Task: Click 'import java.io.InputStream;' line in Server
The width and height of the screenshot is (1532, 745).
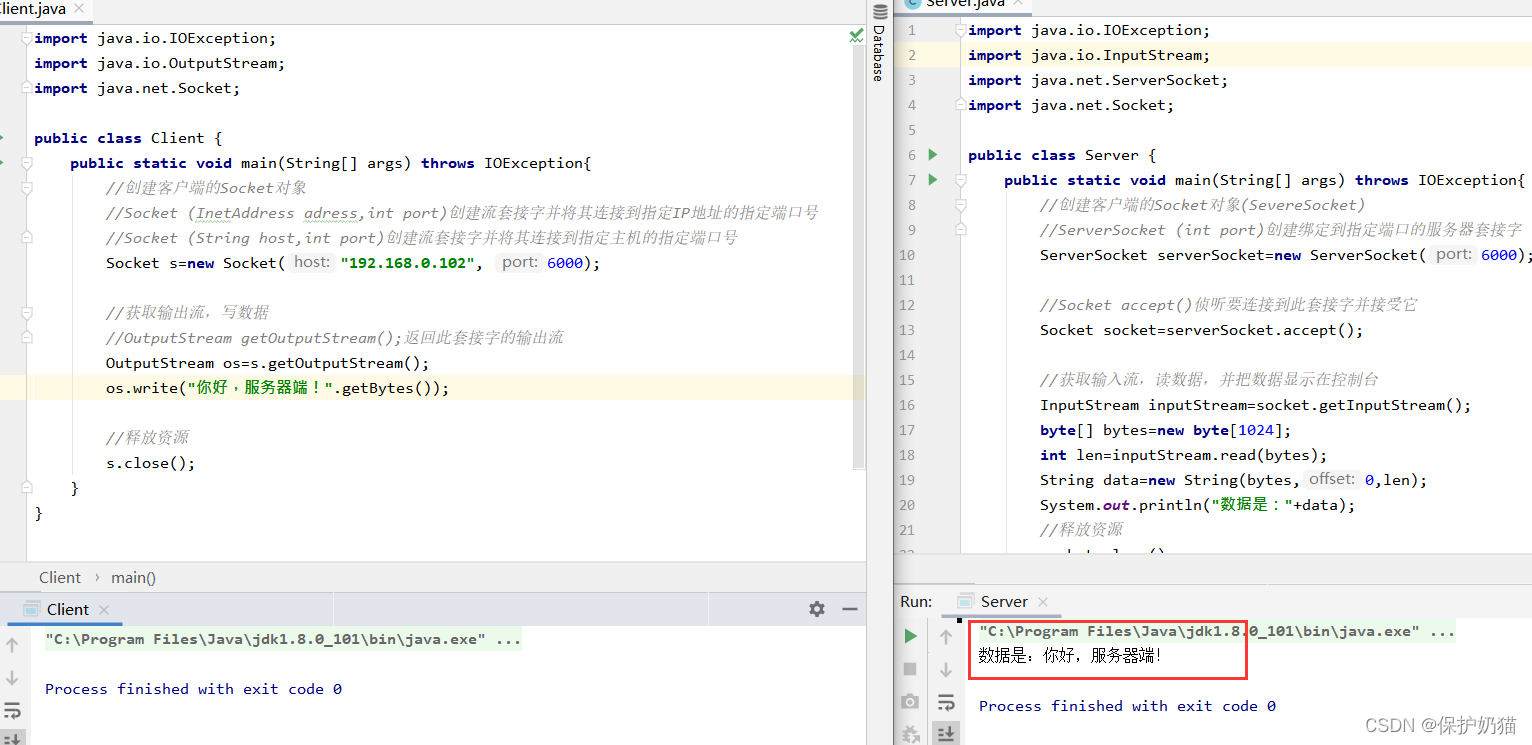Action: coord(1089,55)
